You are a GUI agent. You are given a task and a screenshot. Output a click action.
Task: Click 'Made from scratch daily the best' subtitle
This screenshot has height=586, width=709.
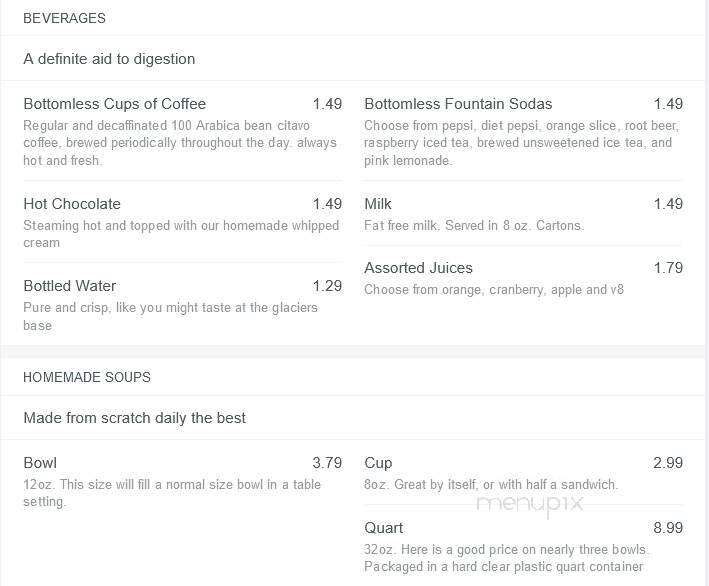click(x=134, y=418)
